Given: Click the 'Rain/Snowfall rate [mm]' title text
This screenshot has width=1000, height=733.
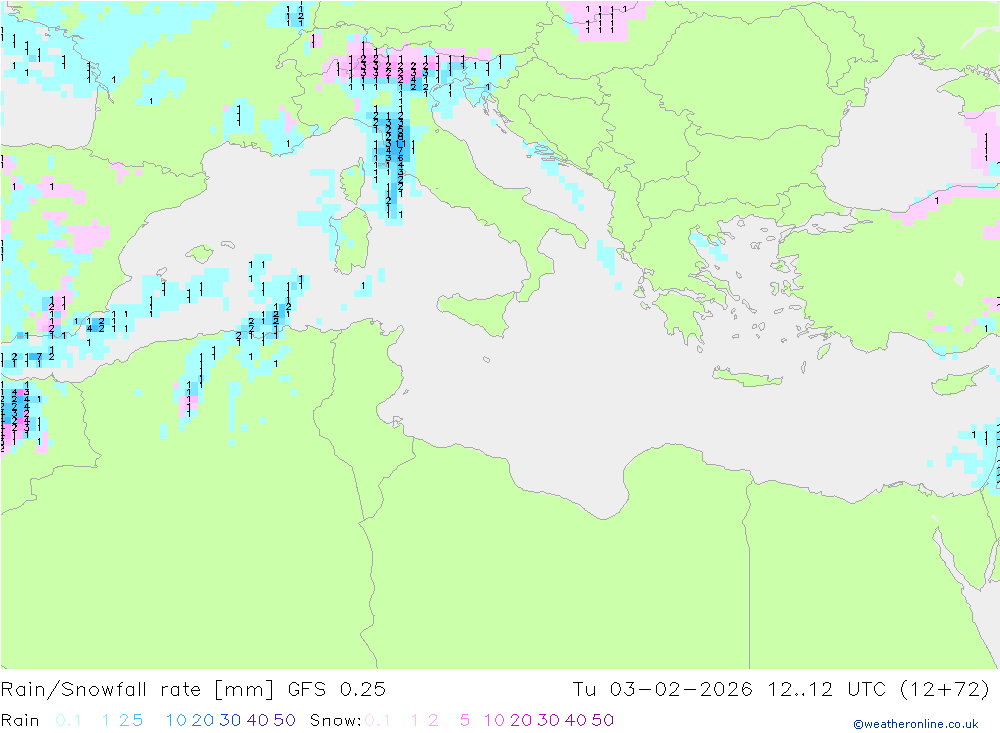Looking at the screenshot, I should 137,690.
